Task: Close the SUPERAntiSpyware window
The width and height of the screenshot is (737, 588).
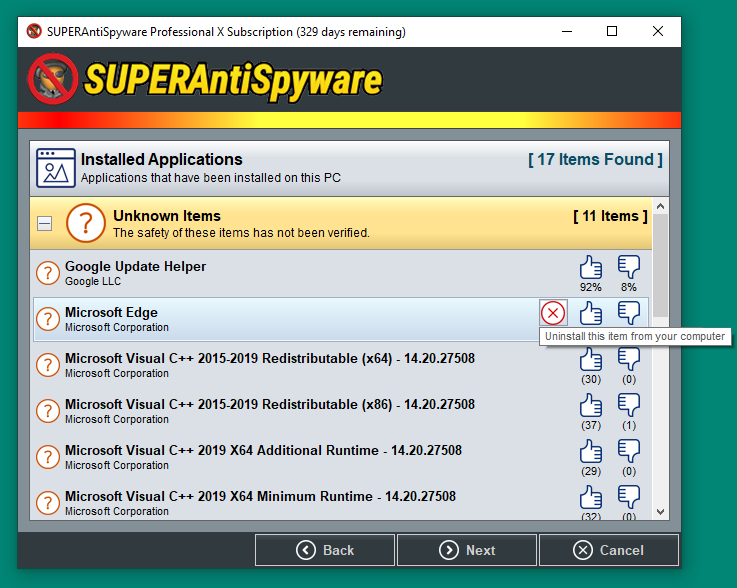Action: click(658, 31)
